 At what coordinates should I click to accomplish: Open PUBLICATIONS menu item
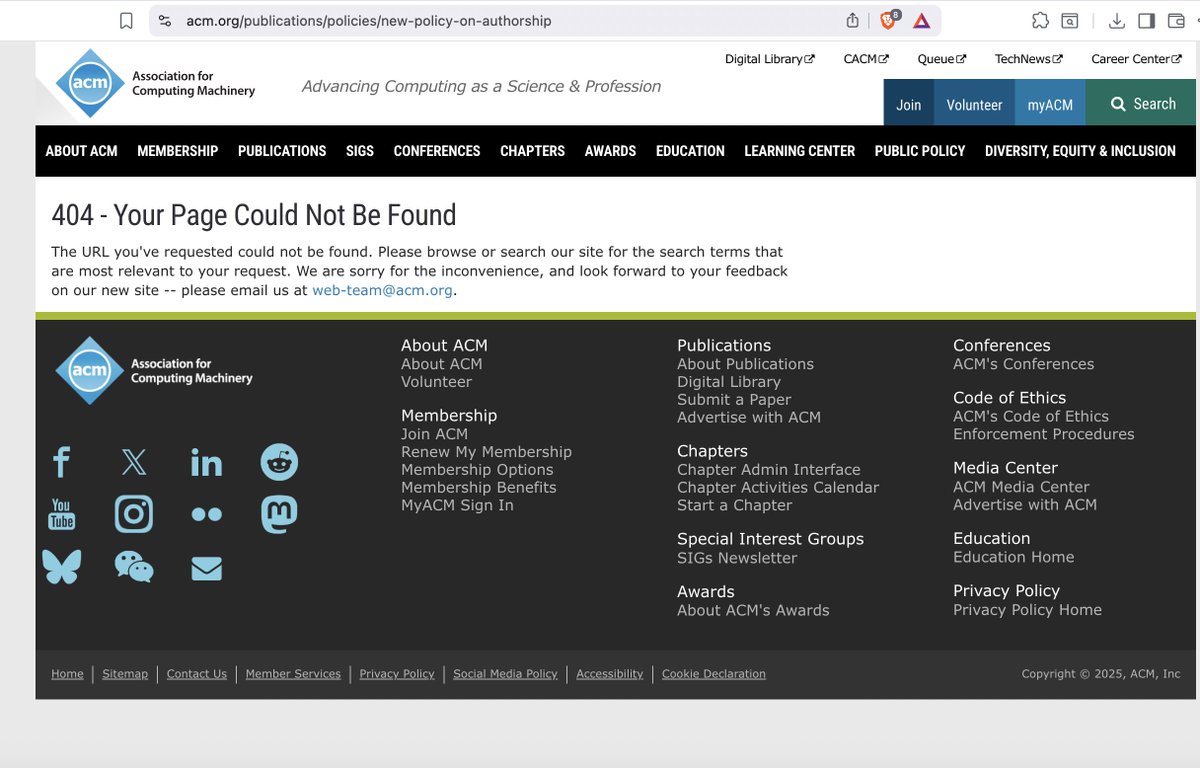(282, 151)
